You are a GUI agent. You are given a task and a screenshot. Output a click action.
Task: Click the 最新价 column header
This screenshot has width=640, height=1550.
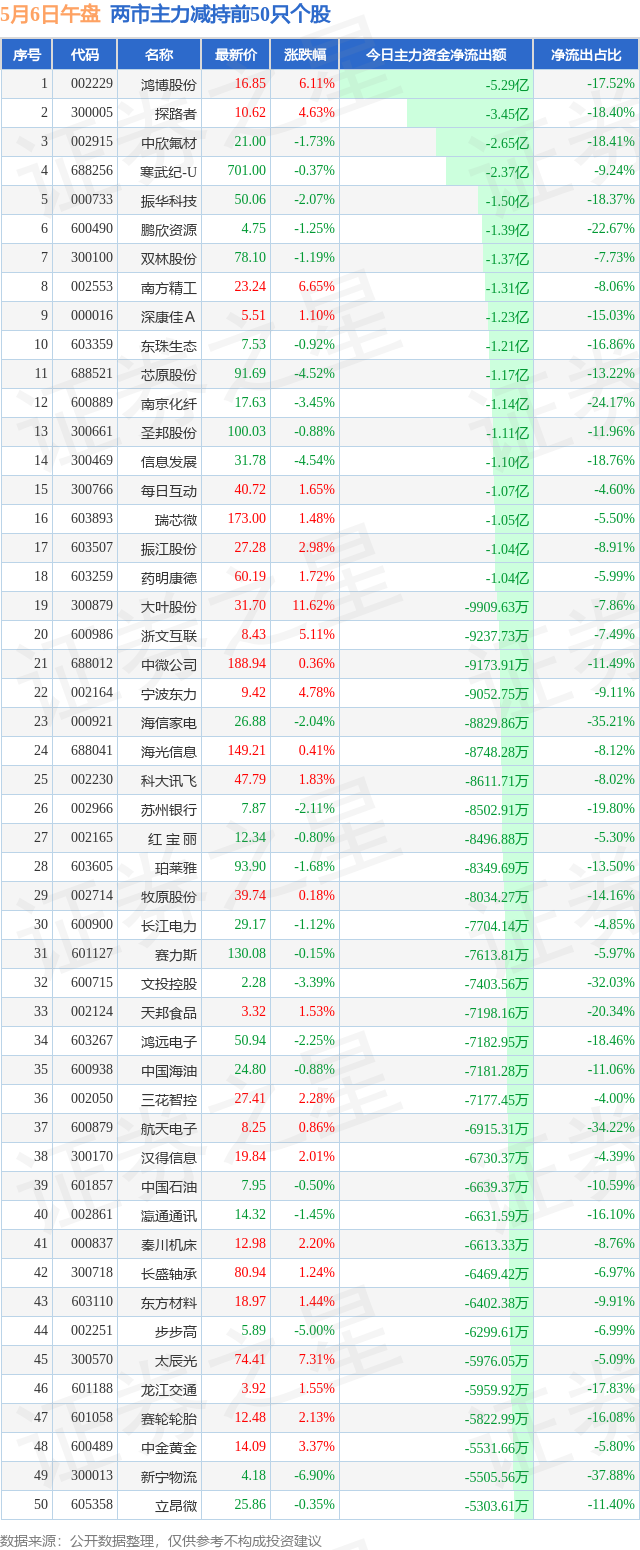(236, 55)
